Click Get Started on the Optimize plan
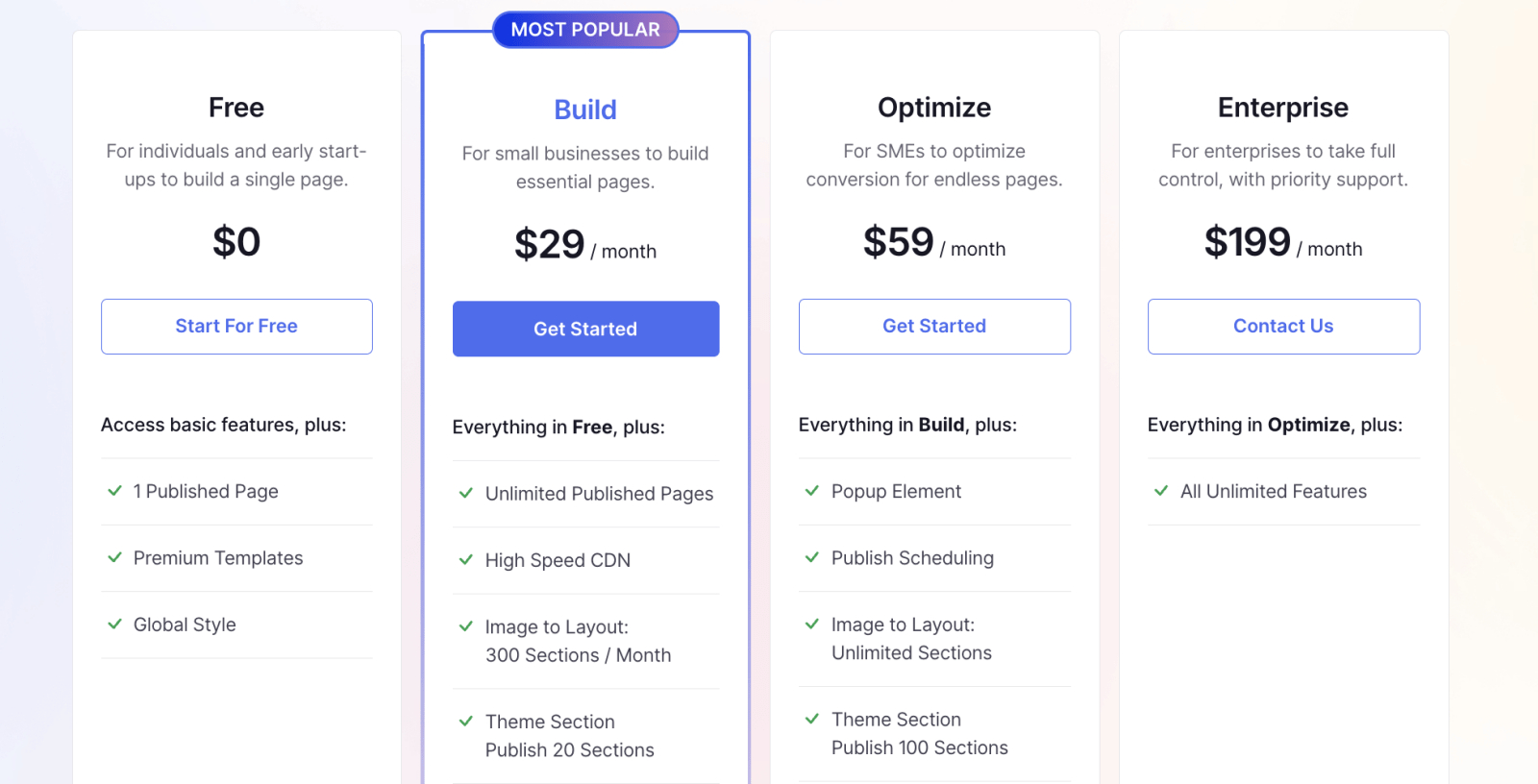 [x=933, y=326]
